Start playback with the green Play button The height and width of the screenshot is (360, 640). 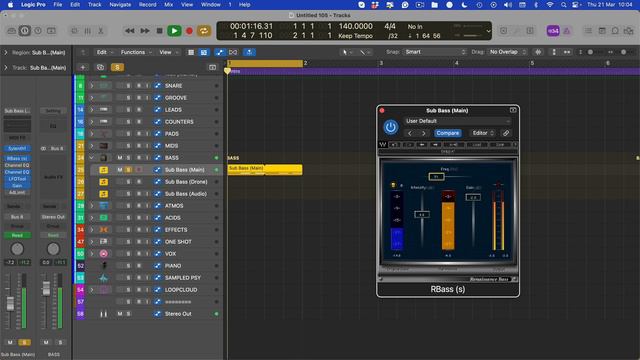(x=174, y=31)
